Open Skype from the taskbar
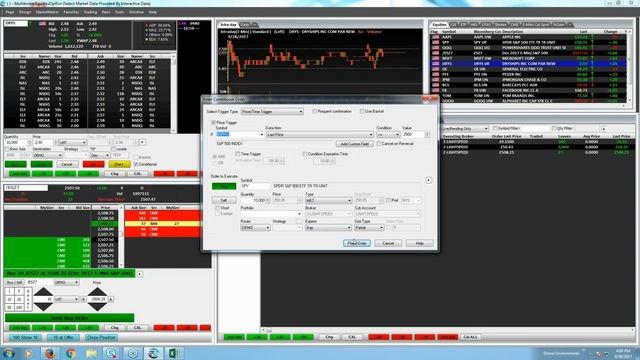640x360 pixels. click(x=111, y=353)
